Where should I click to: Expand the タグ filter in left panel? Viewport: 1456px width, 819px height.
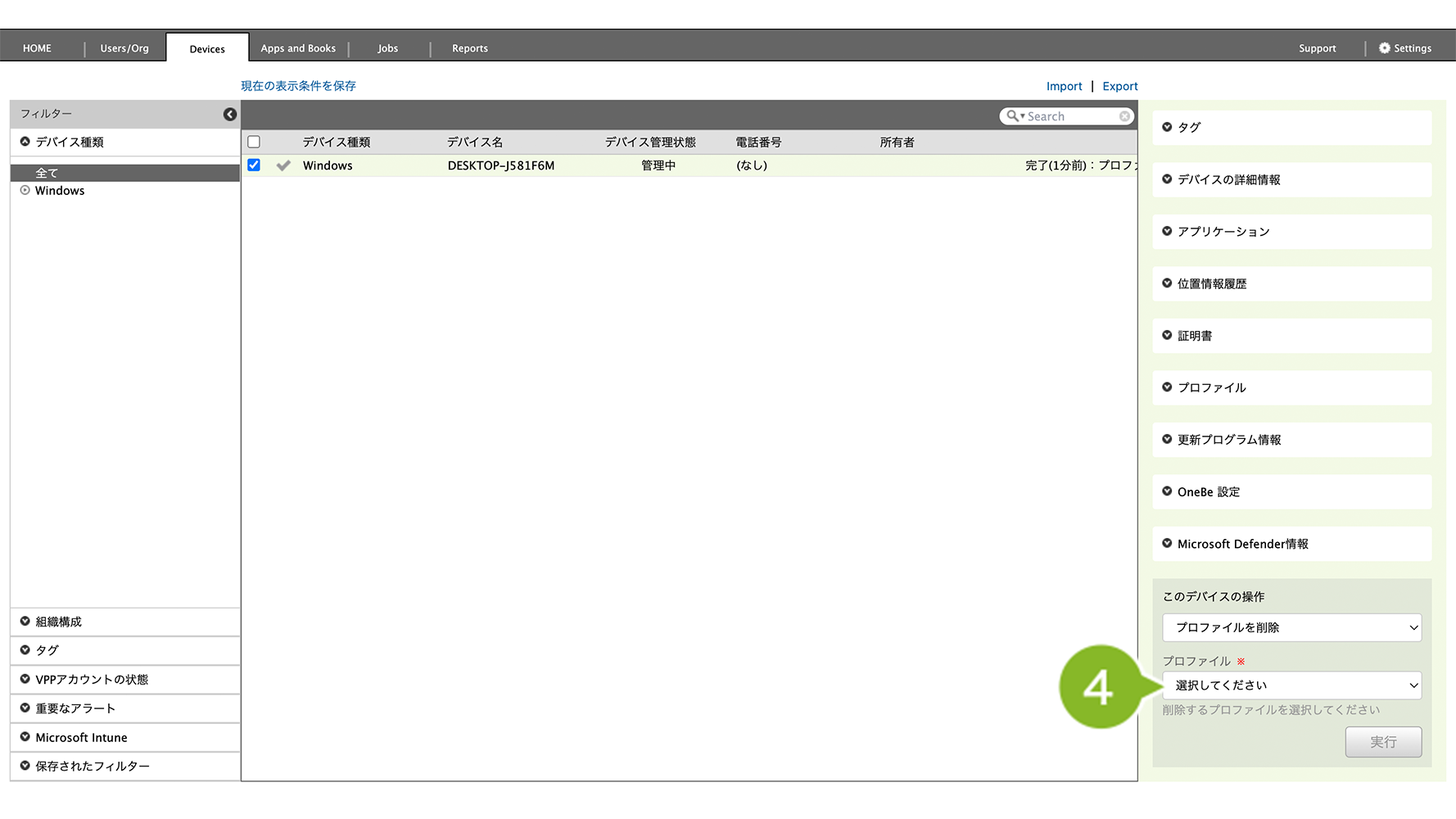[124, 650]
